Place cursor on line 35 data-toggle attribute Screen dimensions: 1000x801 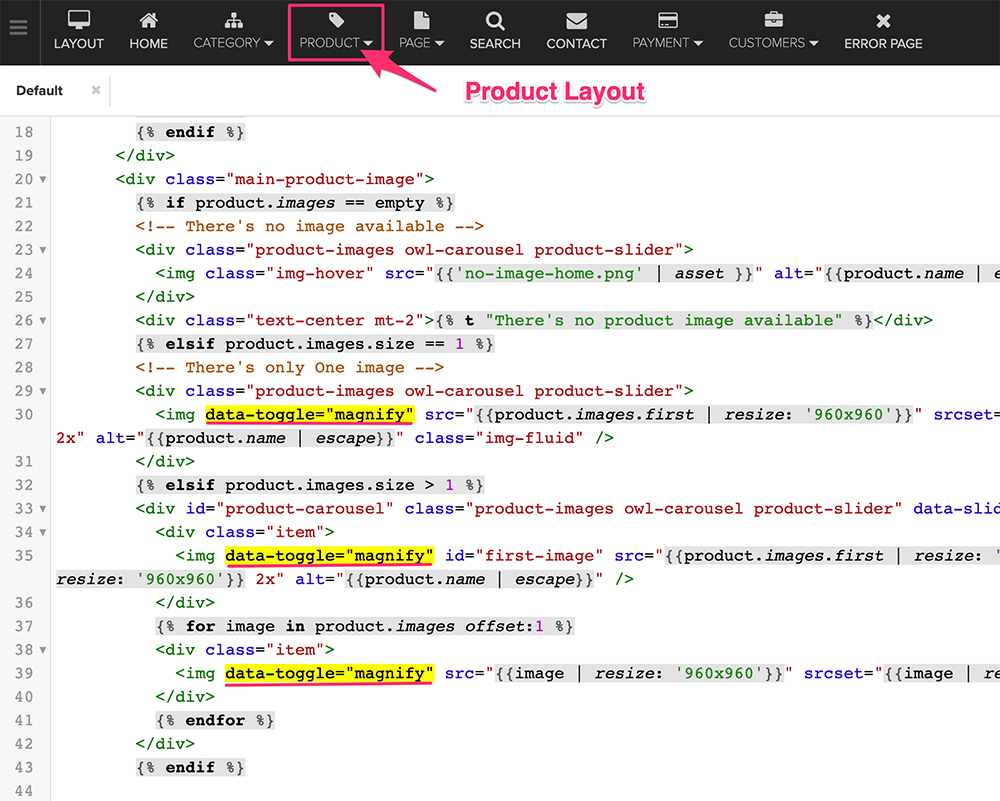click(x=329, y=556)
